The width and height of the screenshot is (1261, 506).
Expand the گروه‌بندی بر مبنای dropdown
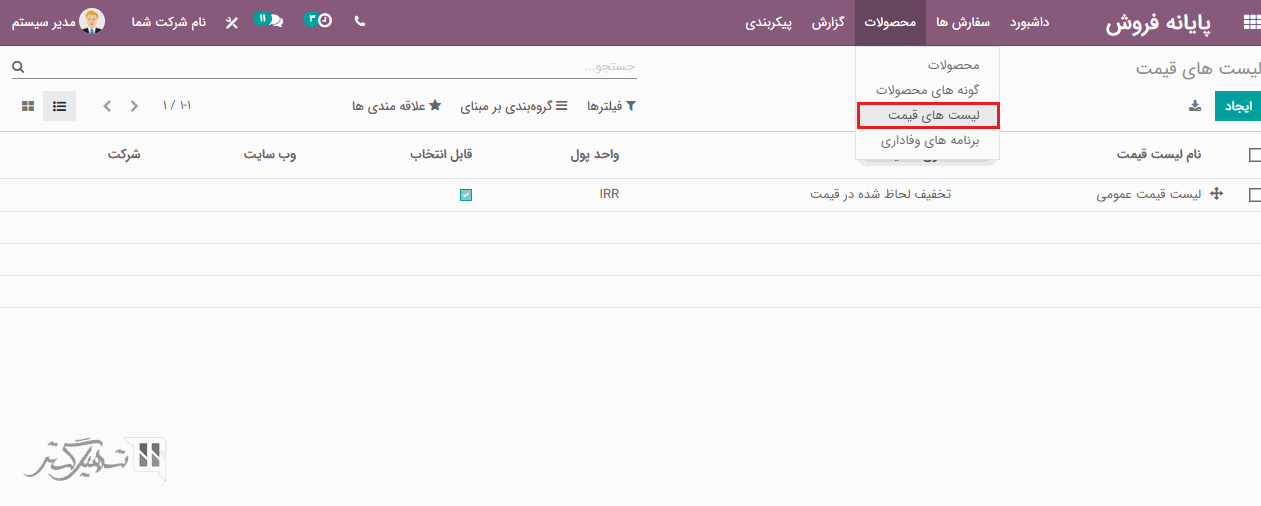[x=514, y=106]
